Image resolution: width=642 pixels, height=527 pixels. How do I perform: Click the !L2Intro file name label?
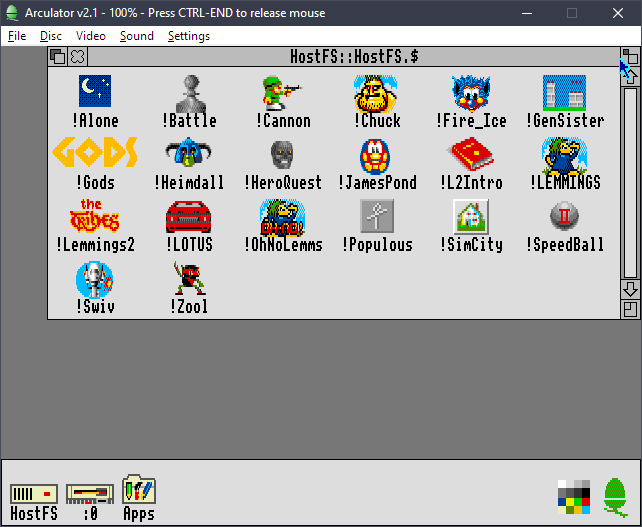[x=471, y=183]
